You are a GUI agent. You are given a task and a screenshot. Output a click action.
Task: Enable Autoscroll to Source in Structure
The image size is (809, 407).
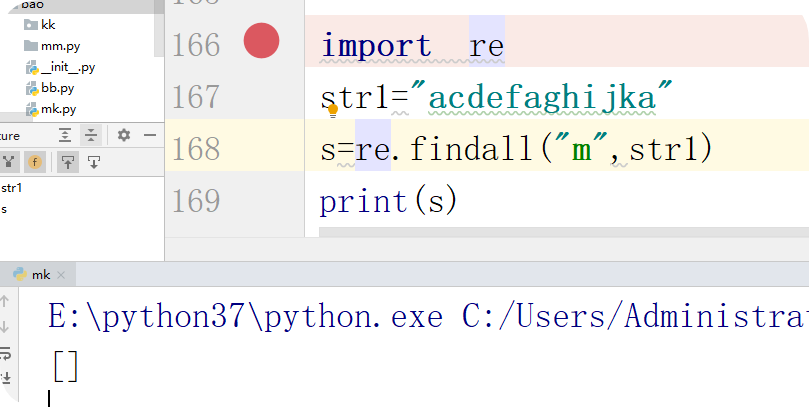[x=67, y=161]
